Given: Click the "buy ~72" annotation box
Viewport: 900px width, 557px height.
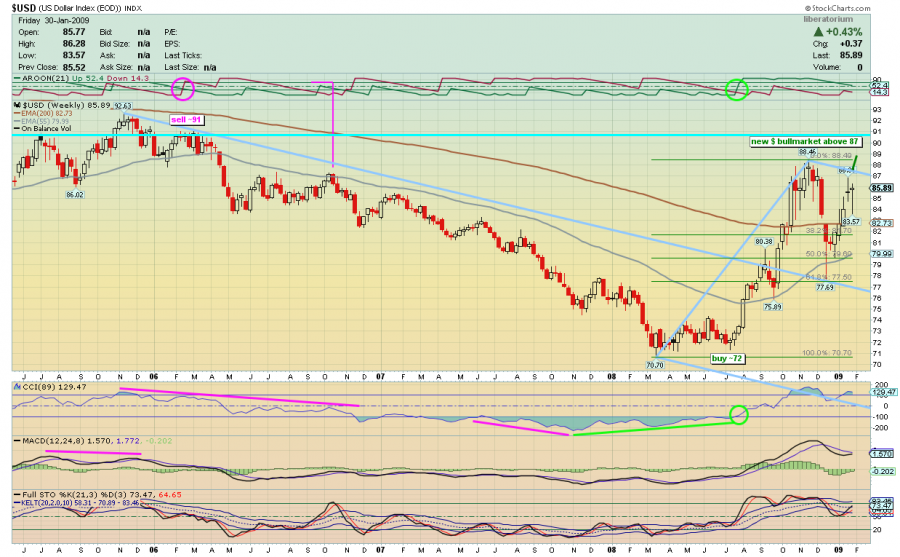Looking at the screenshot, I should point(727,358).
